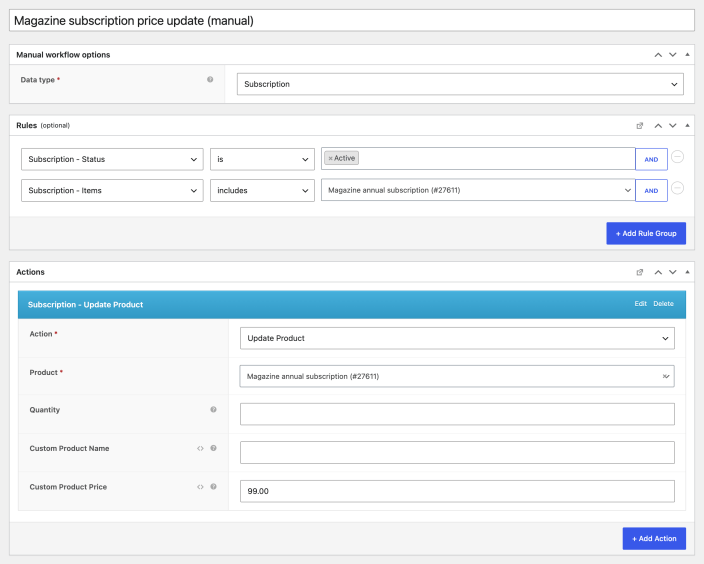Open Rules documentation external link icon

640,126
